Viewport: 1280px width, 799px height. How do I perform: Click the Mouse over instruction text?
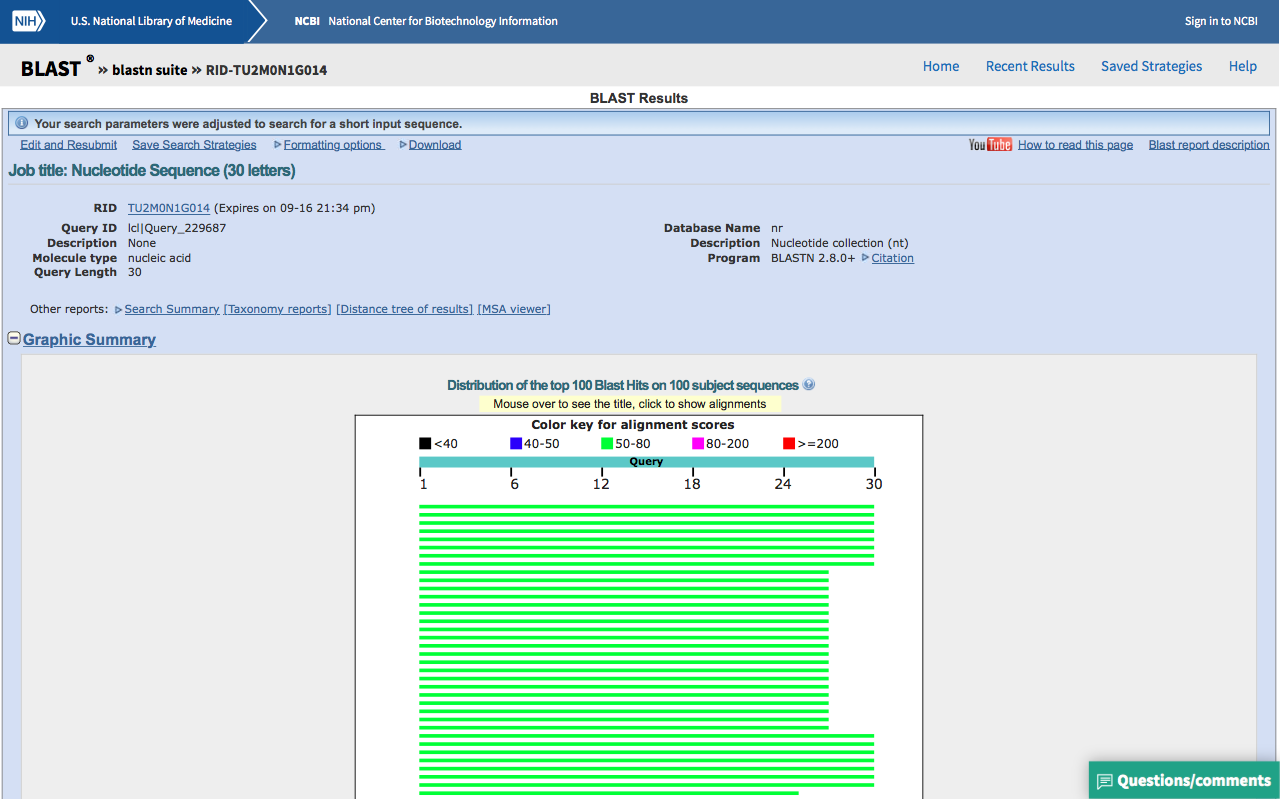(630, 404)
